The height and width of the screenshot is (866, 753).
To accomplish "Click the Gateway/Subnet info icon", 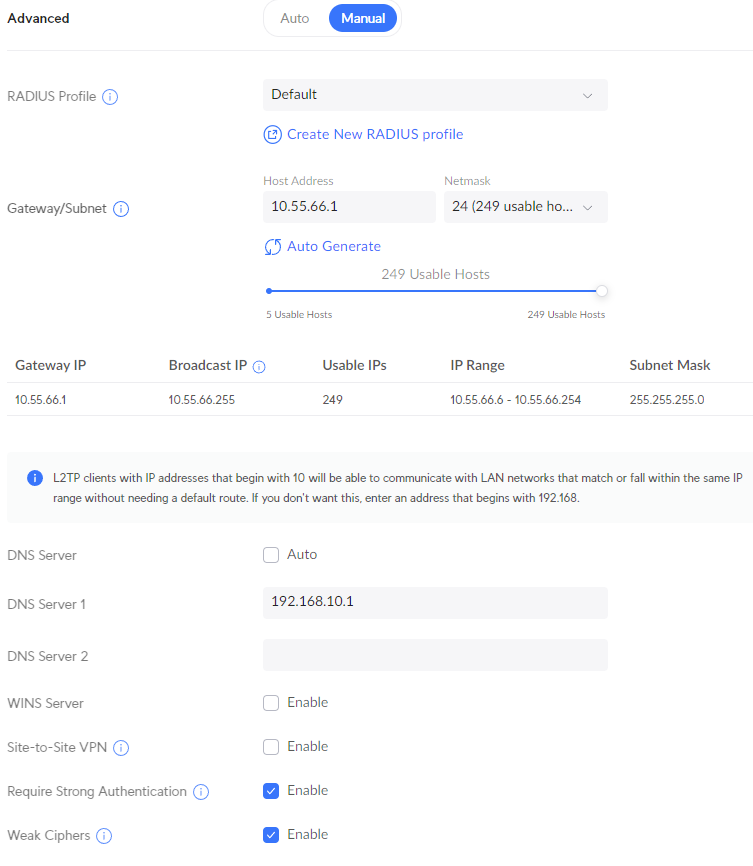I will coord(121,209).
